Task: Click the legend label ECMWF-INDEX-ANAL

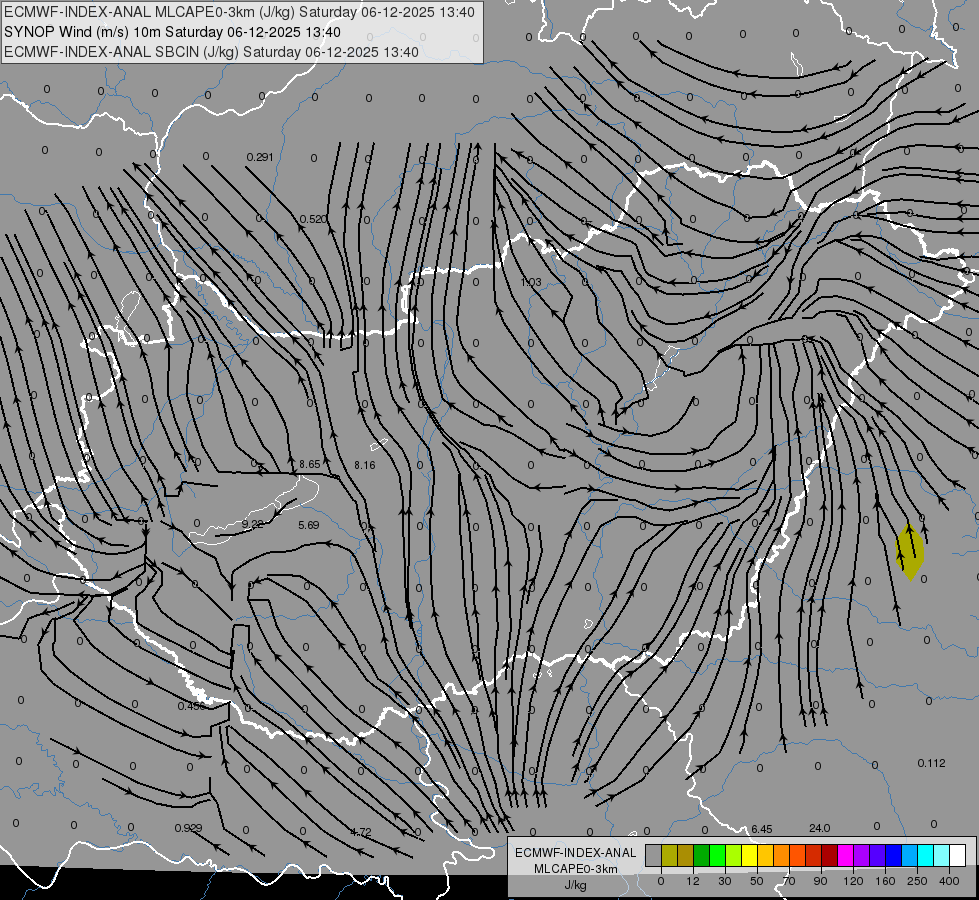Action: tap(576, 853)
